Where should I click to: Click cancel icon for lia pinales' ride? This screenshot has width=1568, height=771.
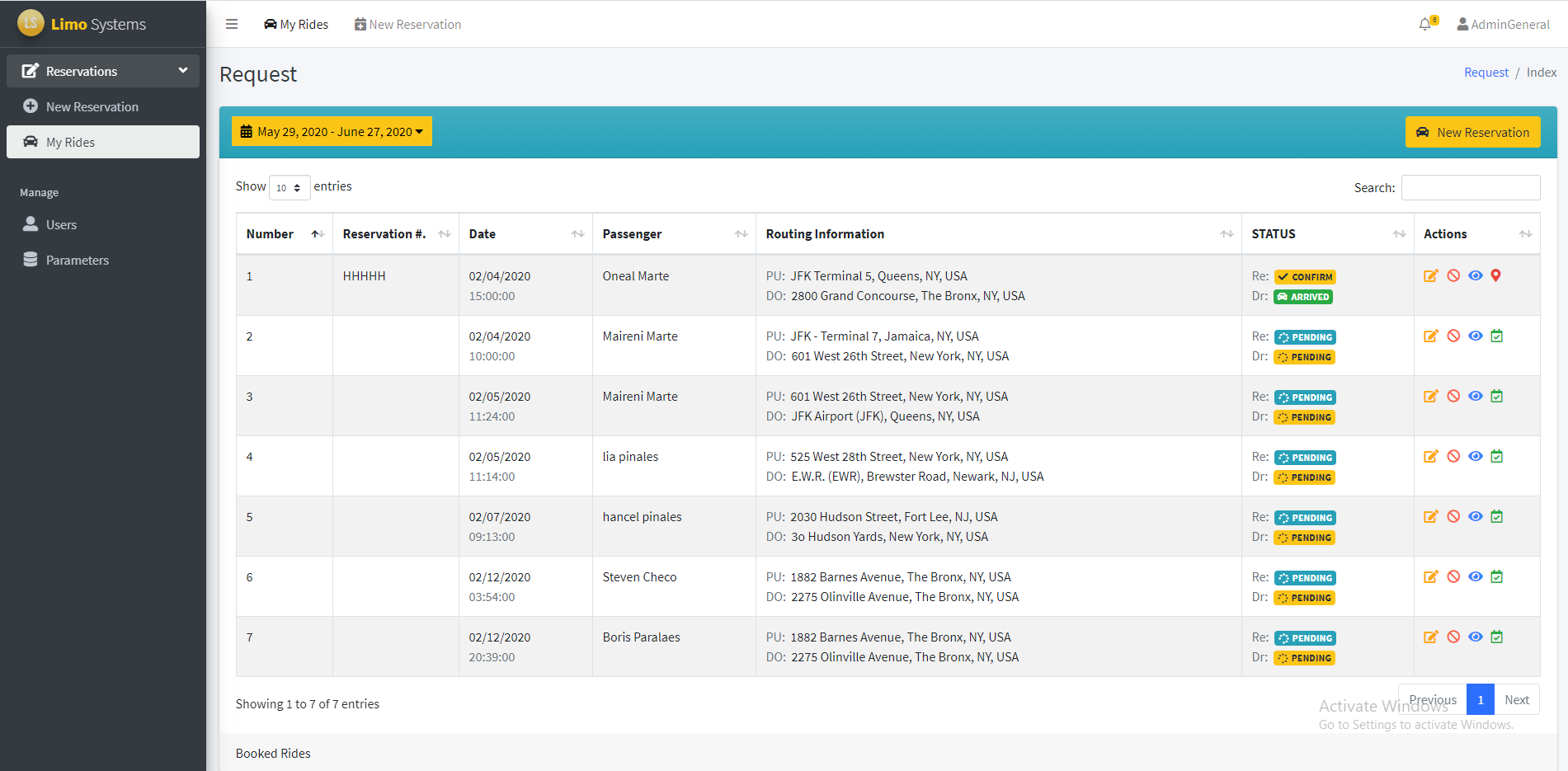1453,457
